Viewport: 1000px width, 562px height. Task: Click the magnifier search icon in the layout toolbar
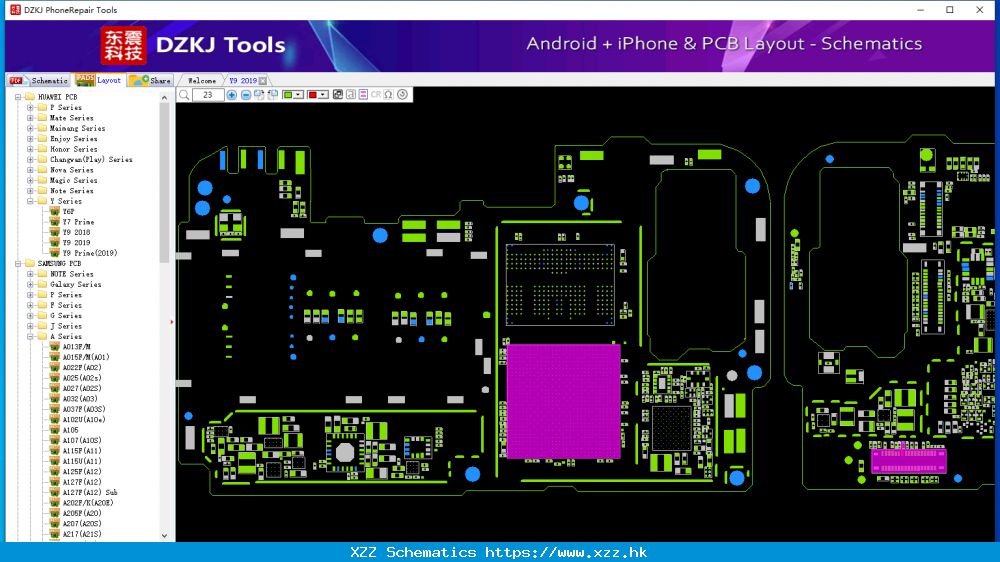(x=184, y=95)
